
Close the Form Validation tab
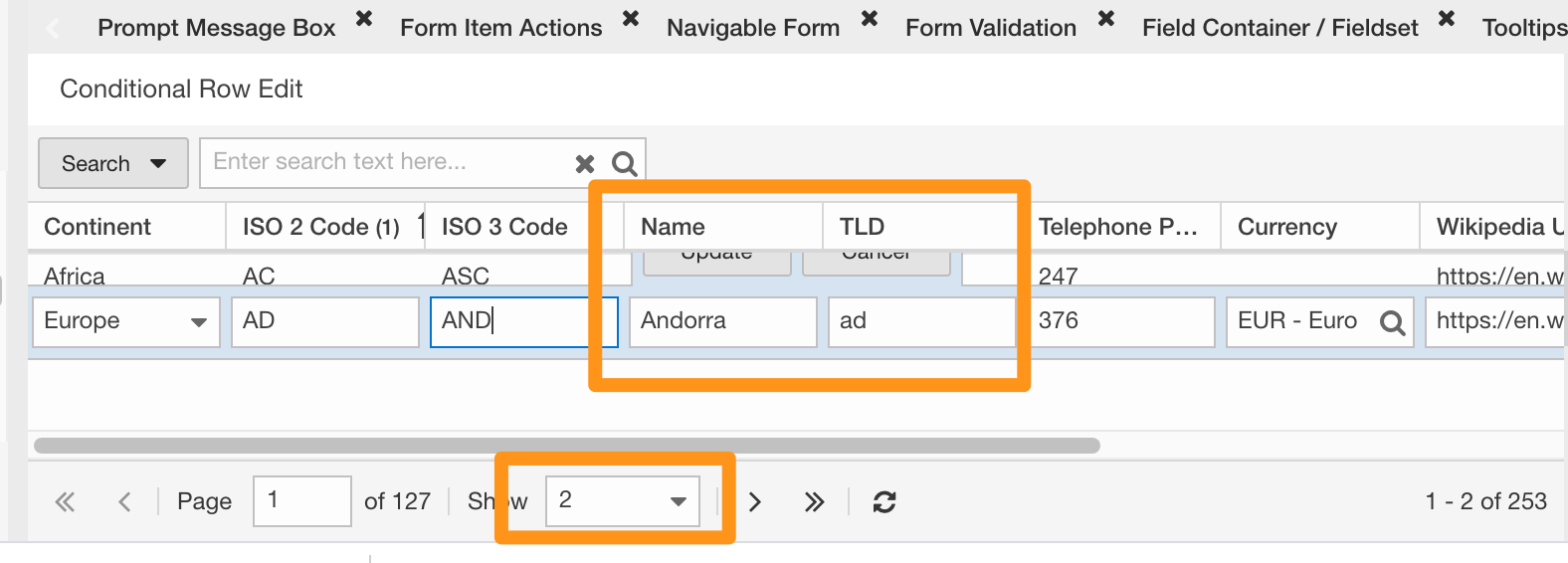(x=1106, y=18)
